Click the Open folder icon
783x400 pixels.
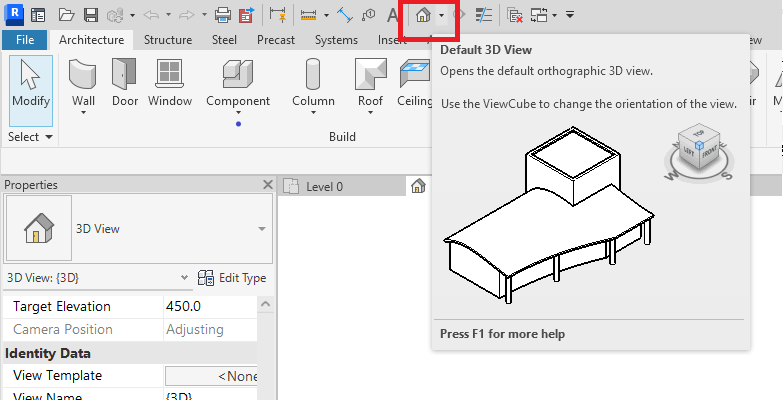[66, 15]
